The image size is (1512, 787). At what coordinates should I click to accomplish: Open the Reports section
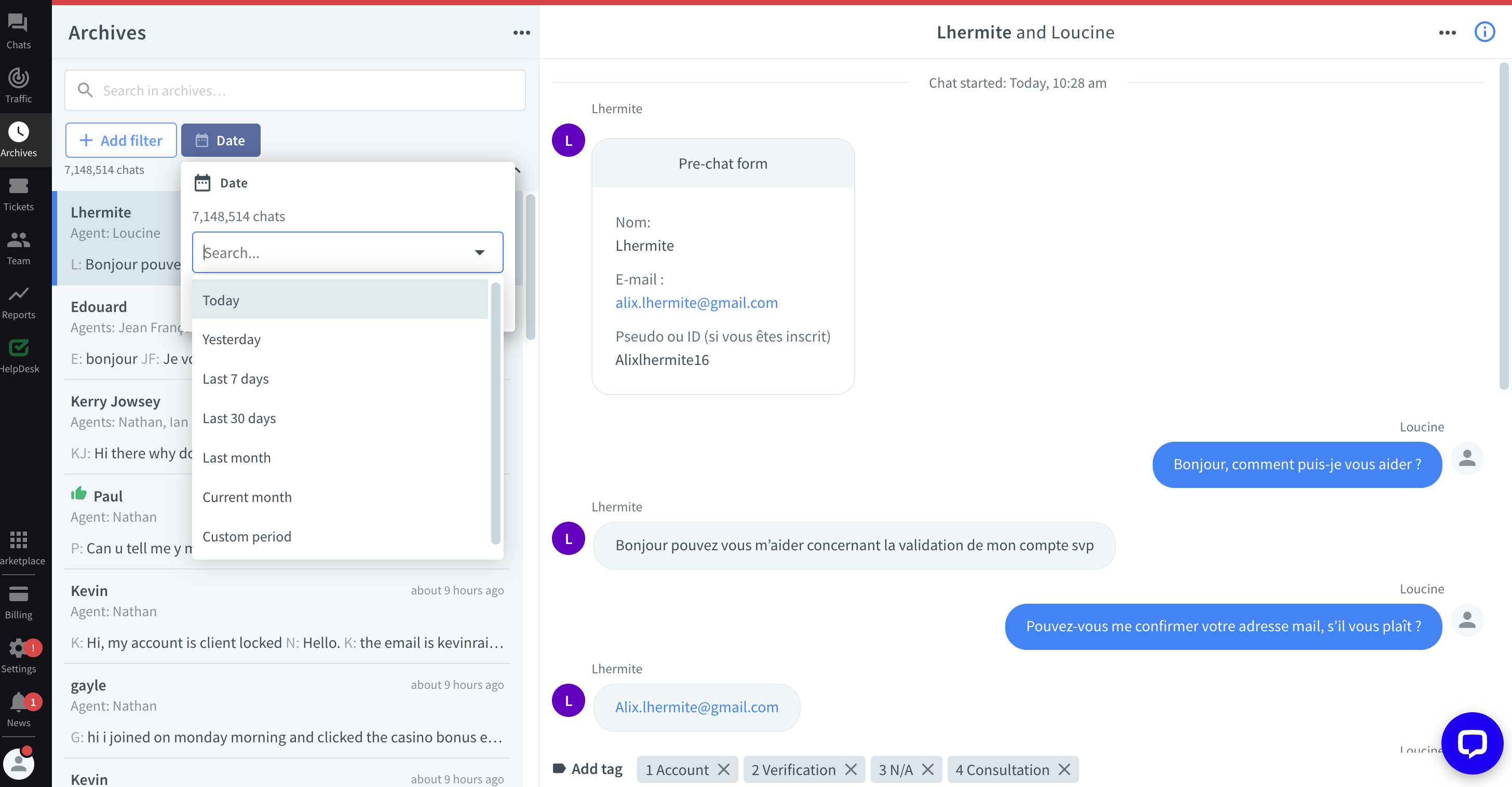tap(18, 302)
